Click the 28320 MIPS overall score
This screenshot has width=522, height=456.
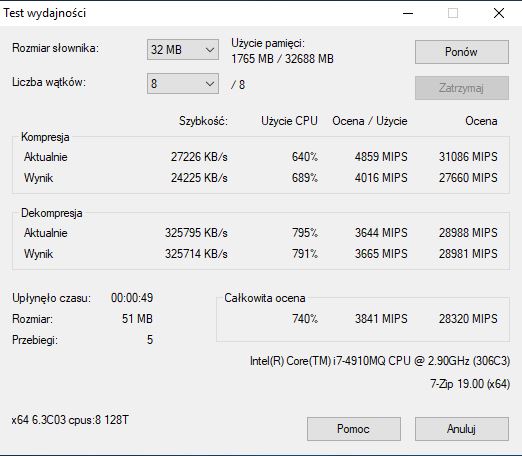(468, 319)
